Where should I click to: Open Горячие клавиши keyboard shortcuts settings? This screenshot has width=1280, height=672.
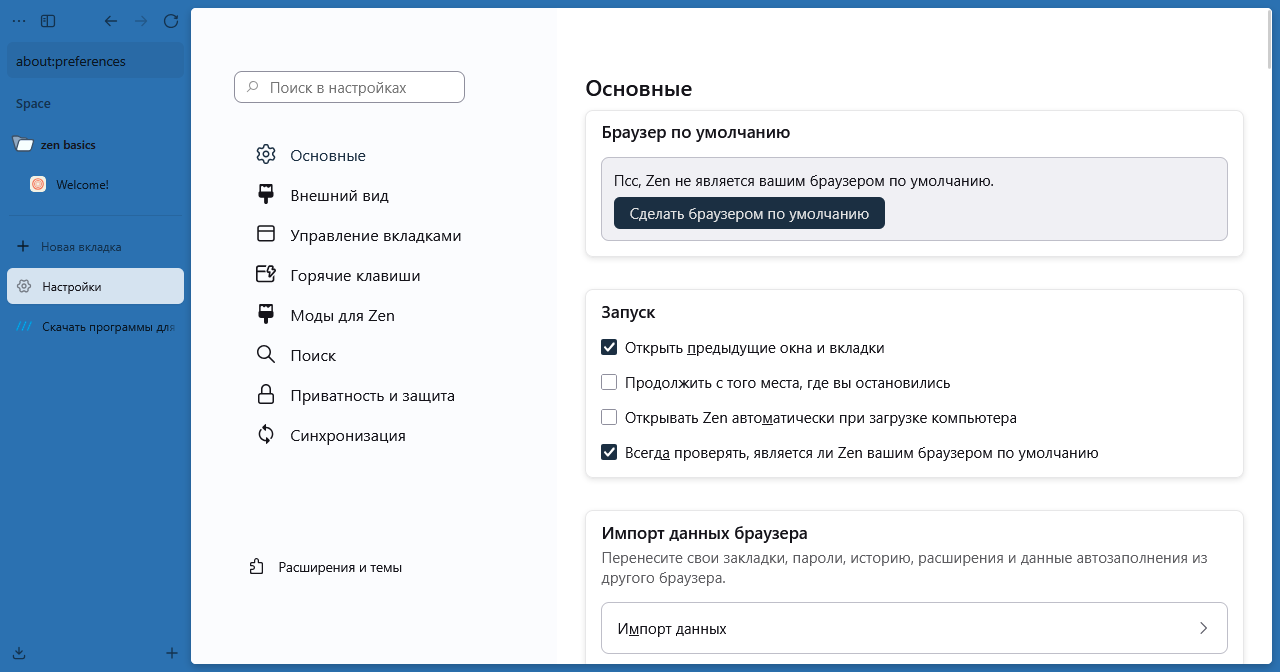(266, 275)
